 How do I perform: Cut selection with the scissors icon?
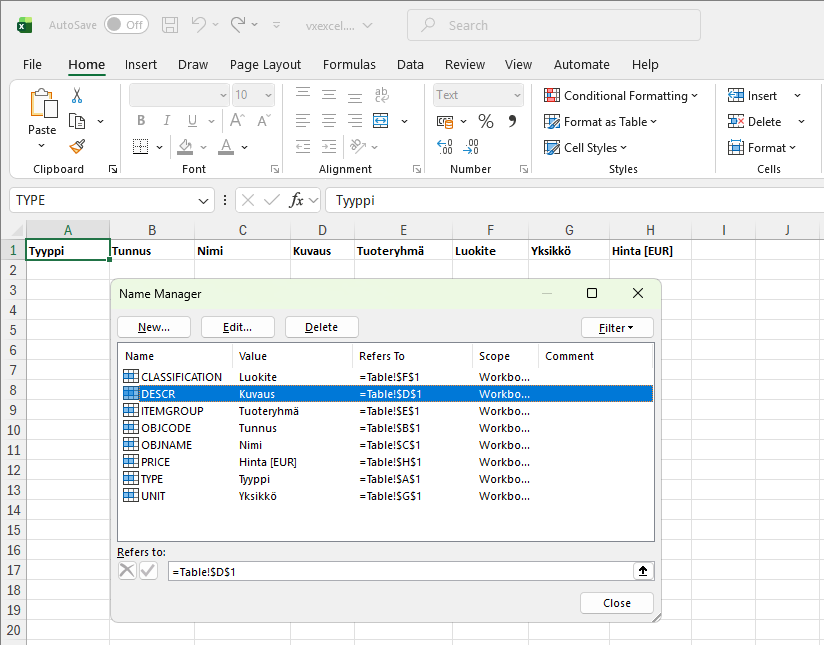click(x=77, y=95)
